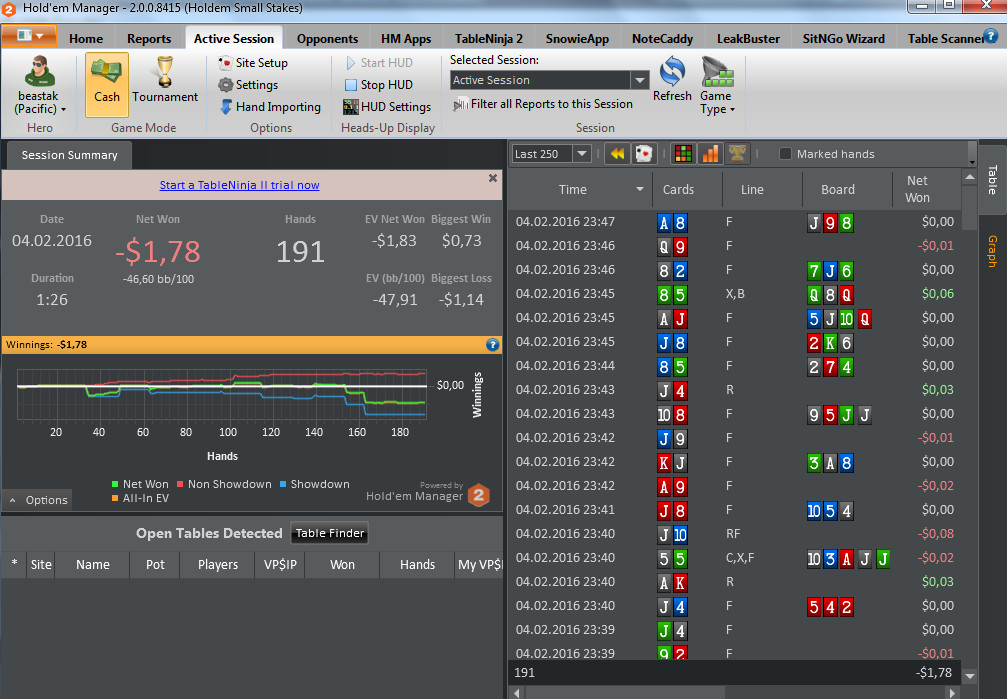Enable the Marked hands checkbox
The width and height of the screenshot is (1007, 699).
pos(785,154)
